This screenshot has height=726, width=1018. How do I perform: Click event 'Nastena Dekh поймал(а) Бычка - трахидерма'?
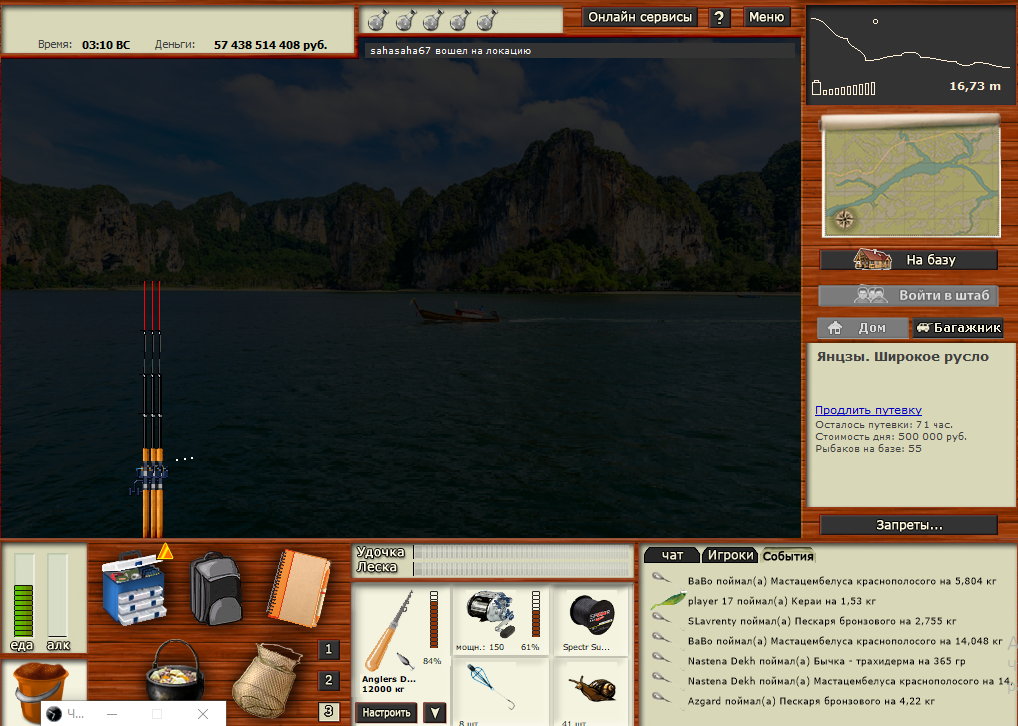[x=826, y=661]
